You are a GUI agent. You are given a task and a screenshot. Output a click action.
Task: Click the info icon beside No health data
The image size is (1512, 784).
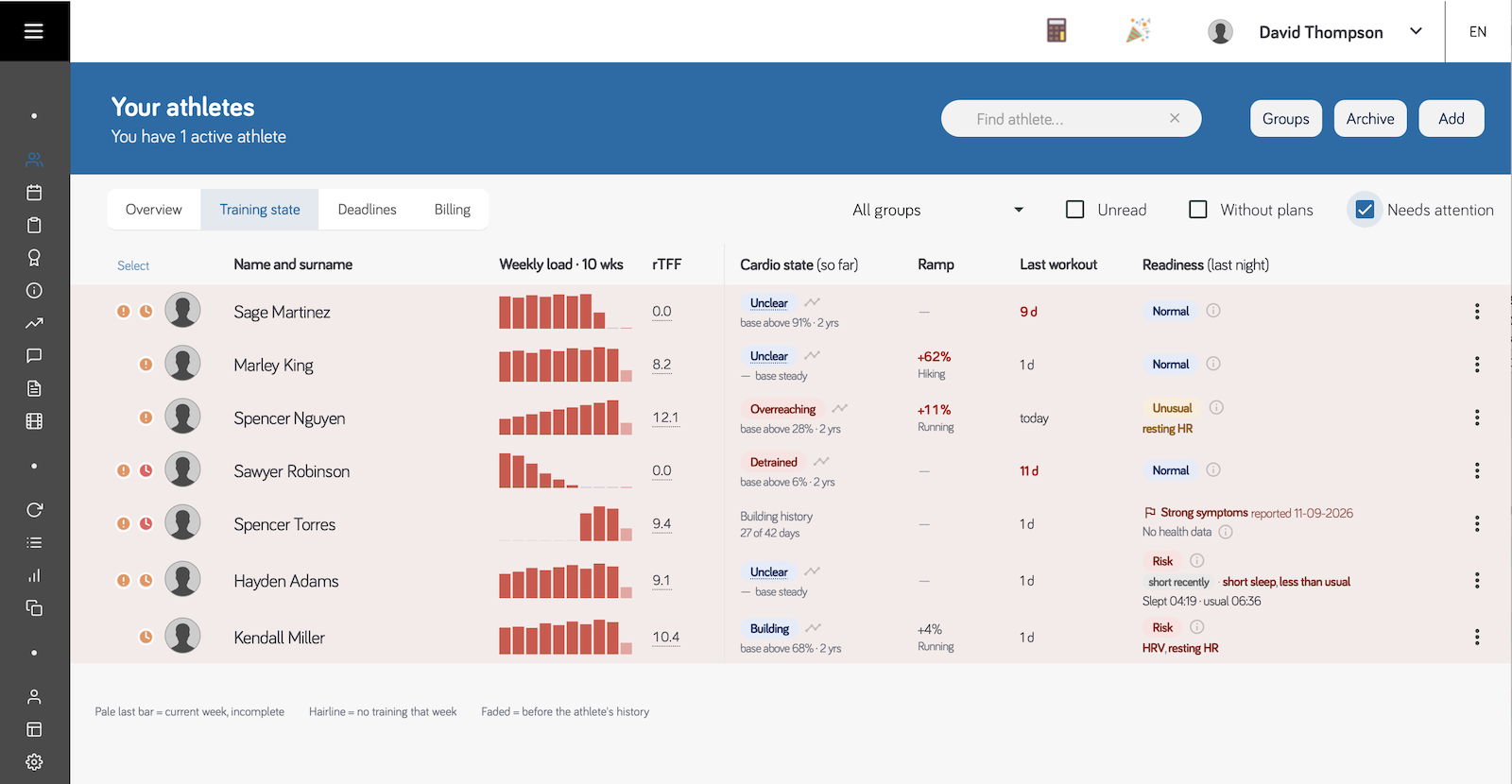pos(1226,532)
